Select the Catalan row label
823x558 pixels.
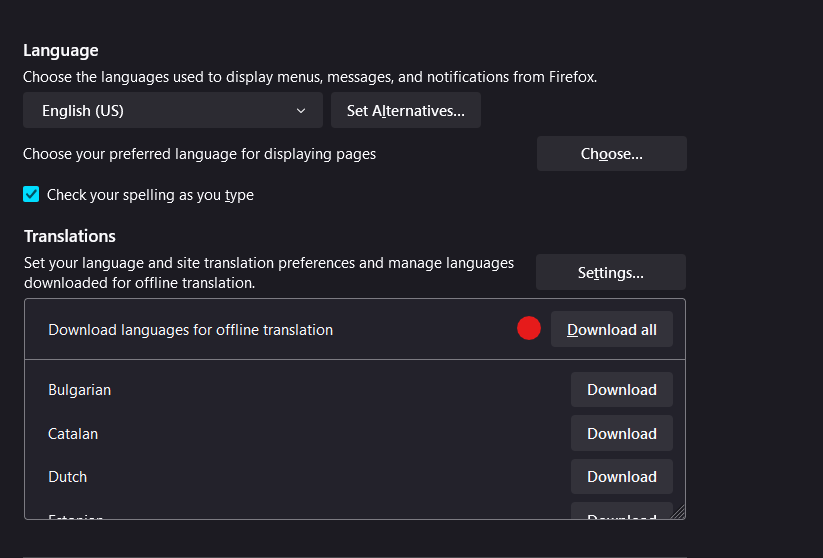point(73,434)
